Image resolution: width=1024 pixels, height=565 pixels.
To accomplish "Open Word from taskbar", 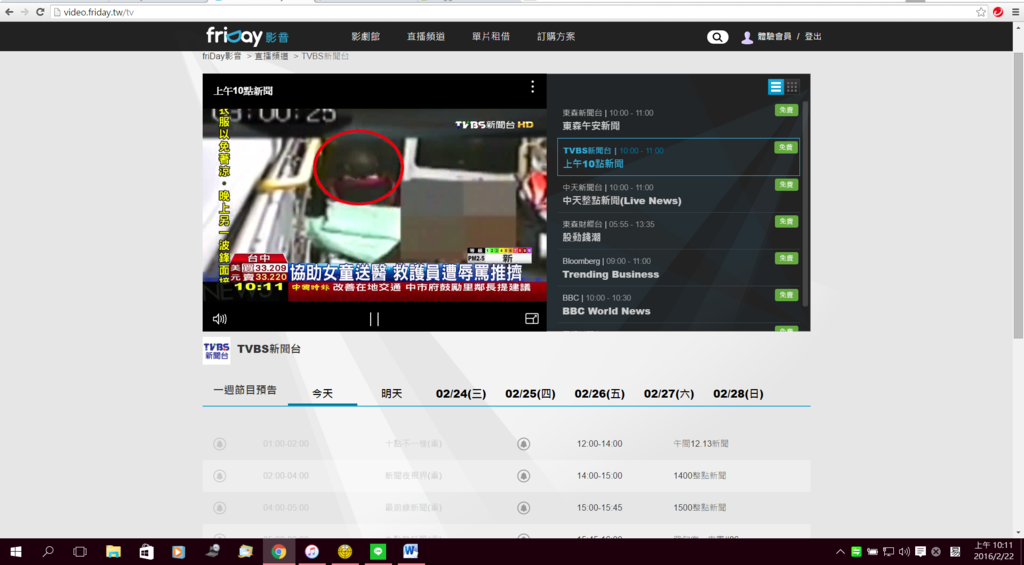I will pyautogui.click(x=411, y=552).
